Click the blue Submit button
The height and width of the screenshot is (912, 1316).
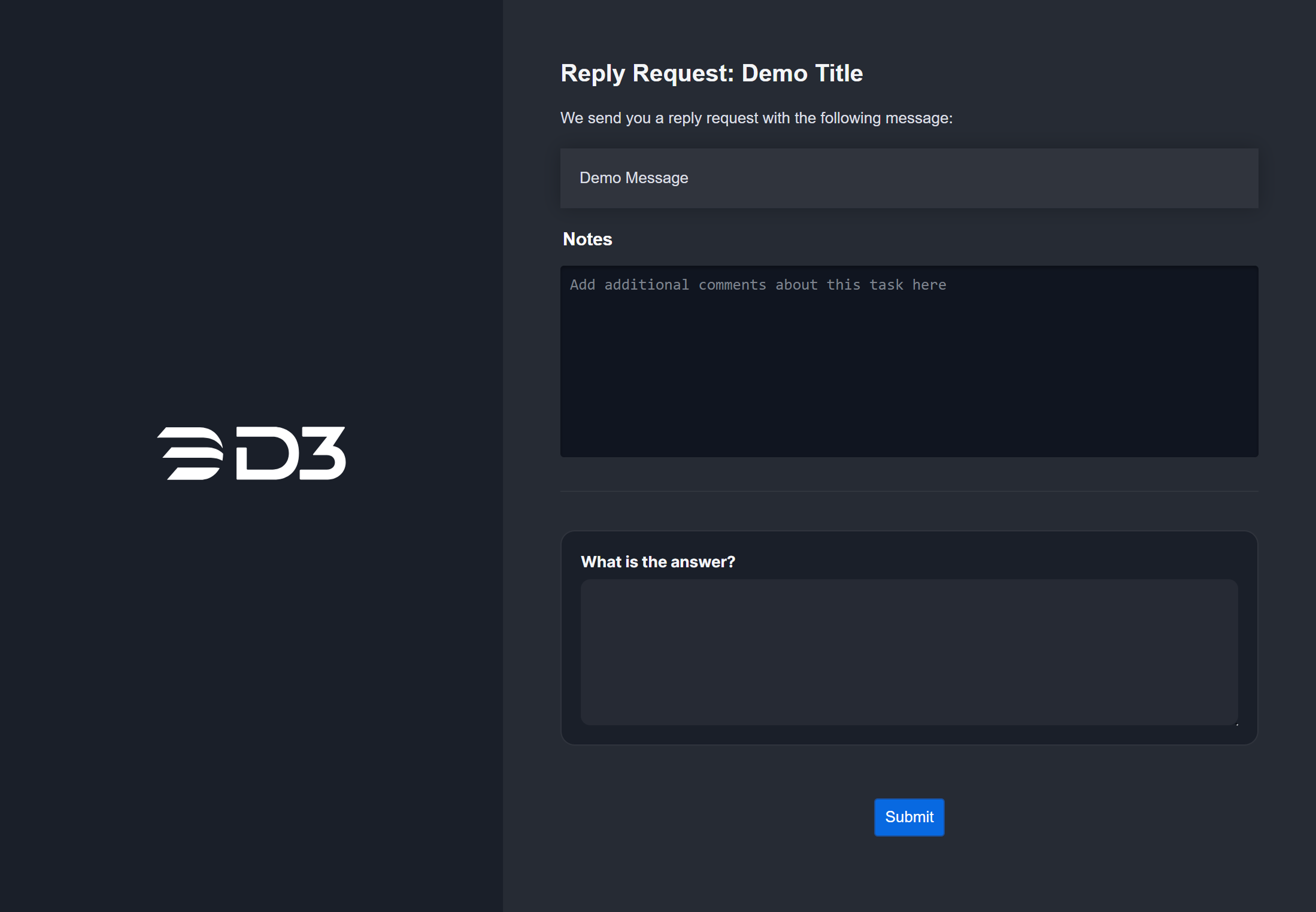point(908,816)
